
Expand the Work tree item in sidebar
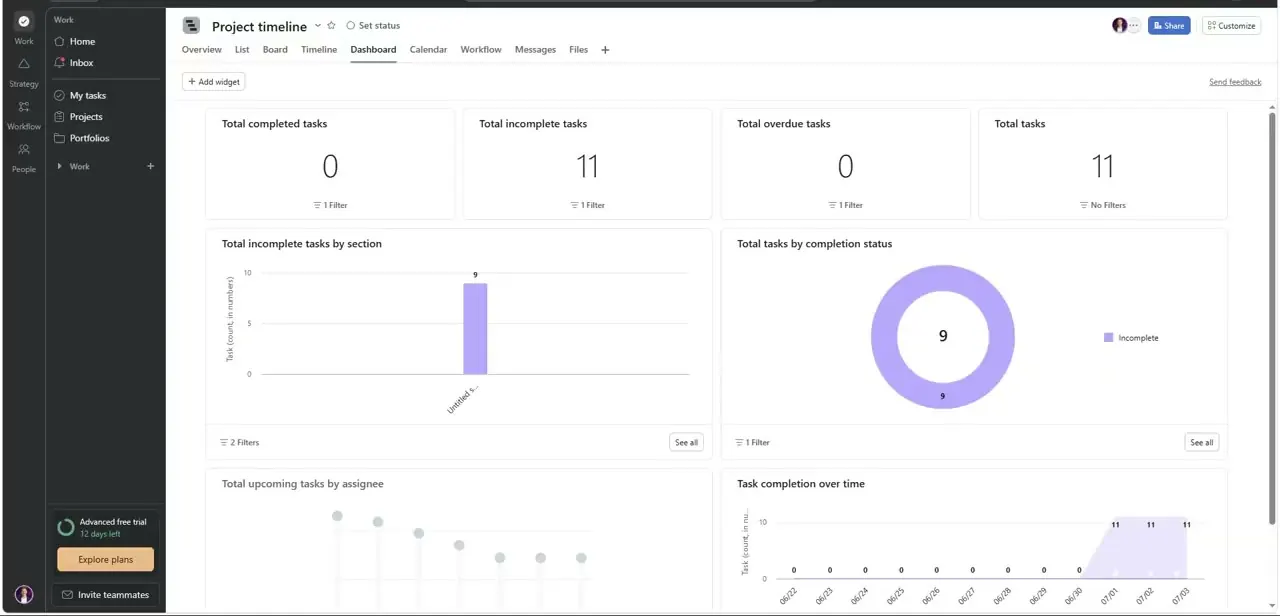coord(60,166)
